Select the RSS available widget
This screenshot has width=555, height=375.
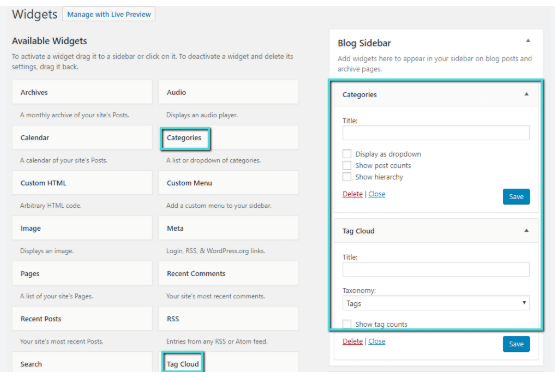point(228,319)
